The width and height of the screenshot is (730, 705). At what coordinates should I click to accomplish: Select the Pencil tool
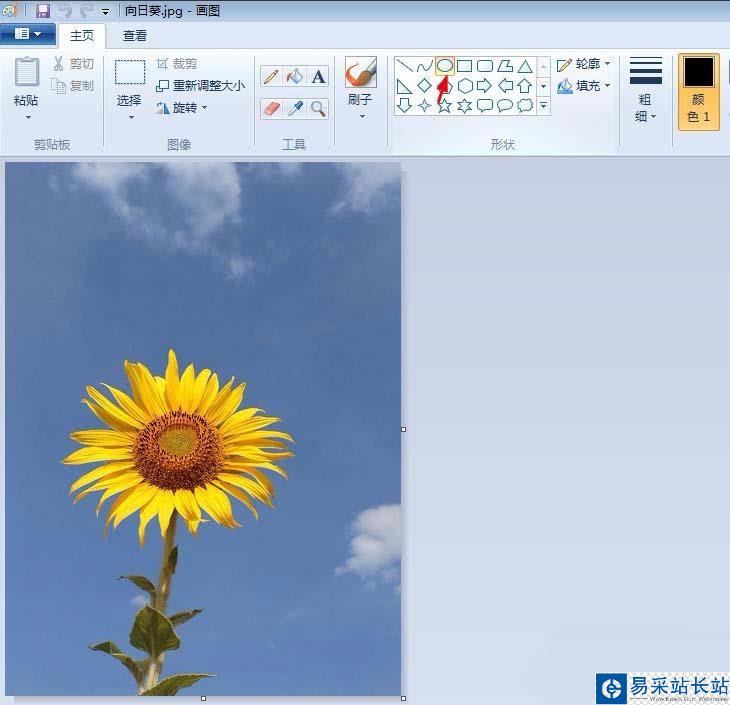[271, 76]
